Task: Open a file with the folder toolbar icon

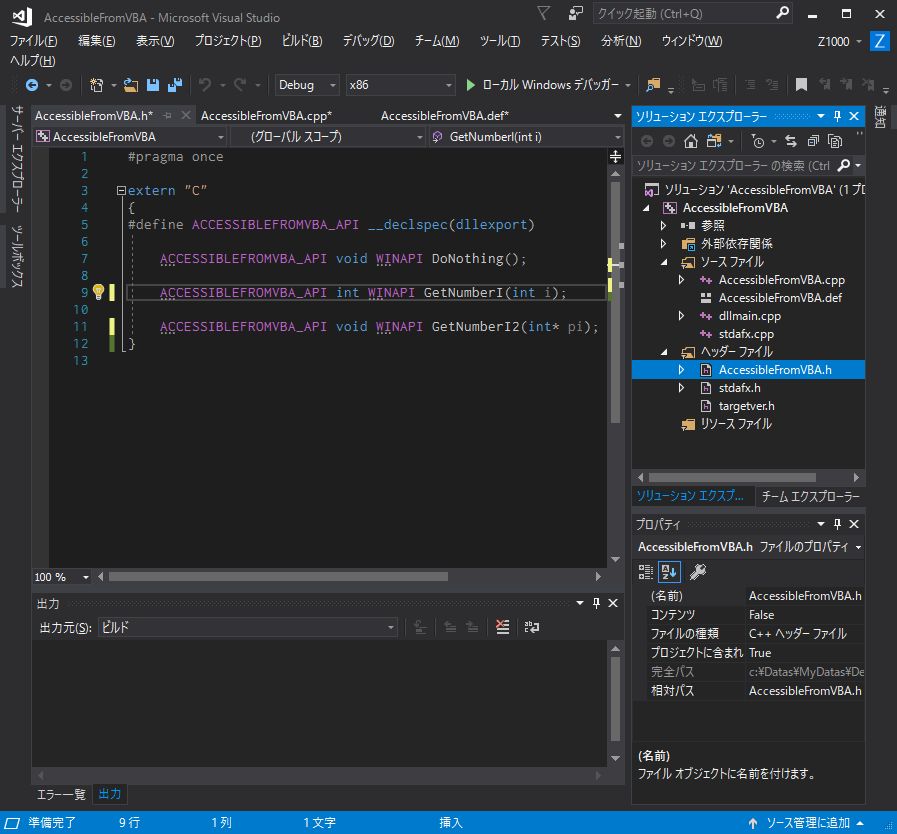Action: pyautogui.click(x=131, y=85)
